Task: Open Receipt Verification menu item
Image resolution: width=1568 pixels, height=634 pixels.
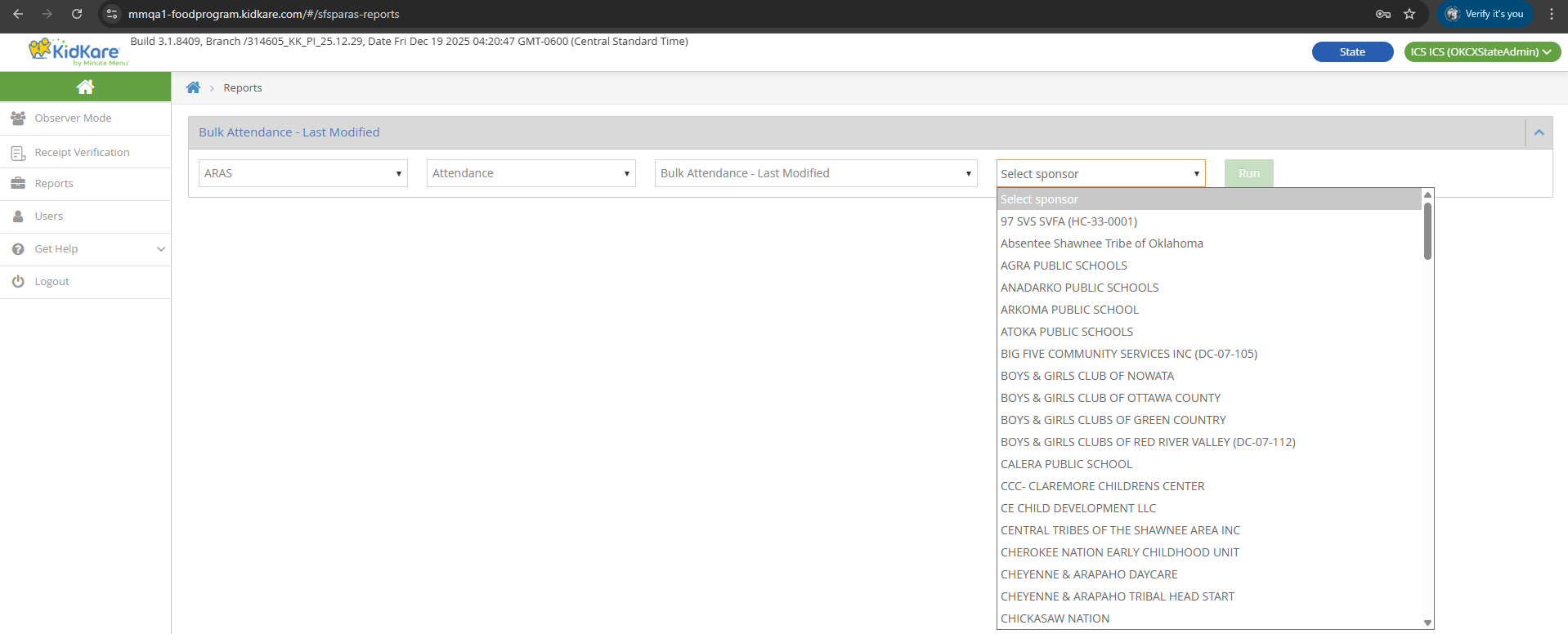Action: 86,153
